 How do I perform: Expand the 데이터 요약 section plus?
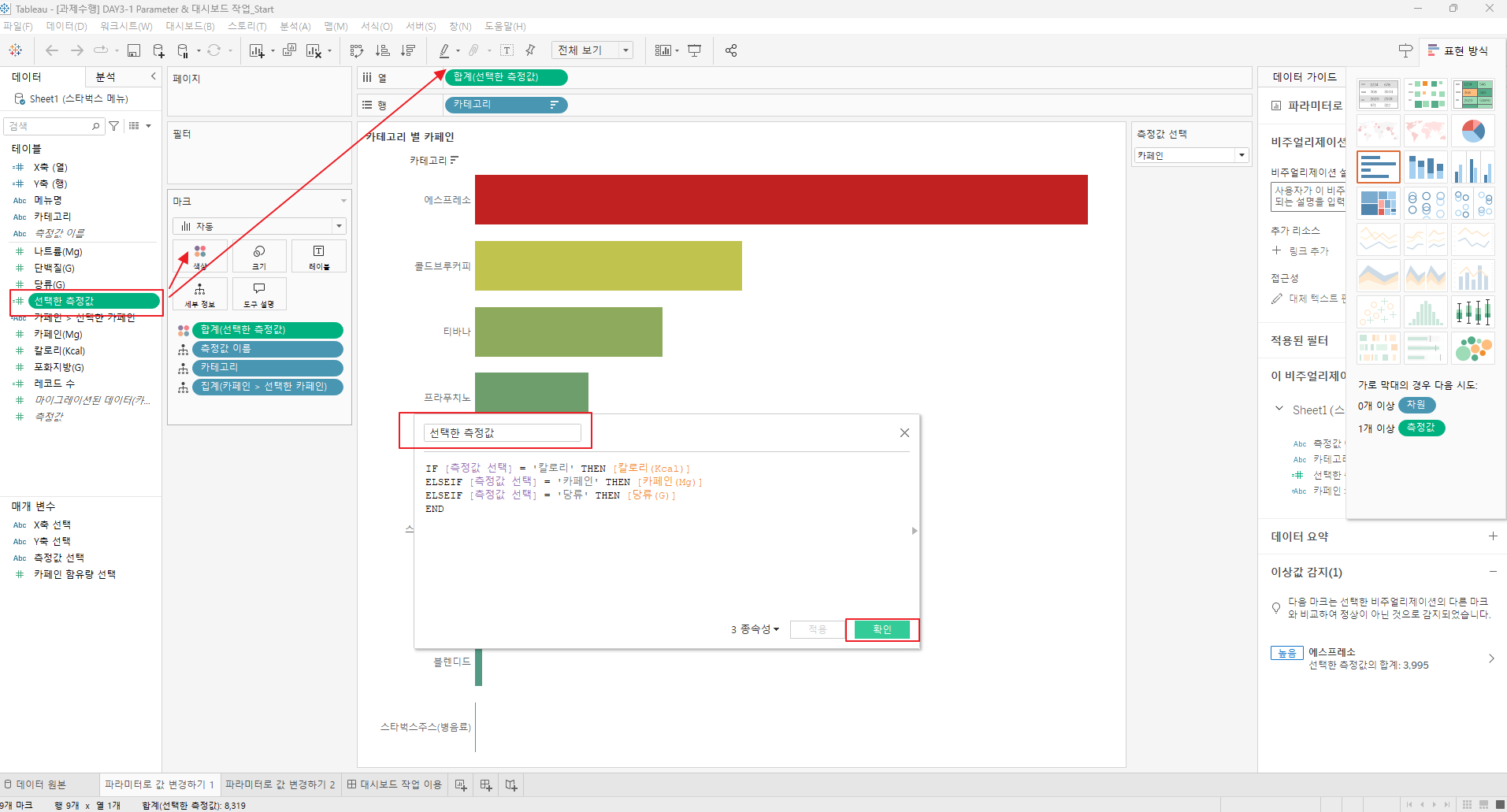(1493, 536)
